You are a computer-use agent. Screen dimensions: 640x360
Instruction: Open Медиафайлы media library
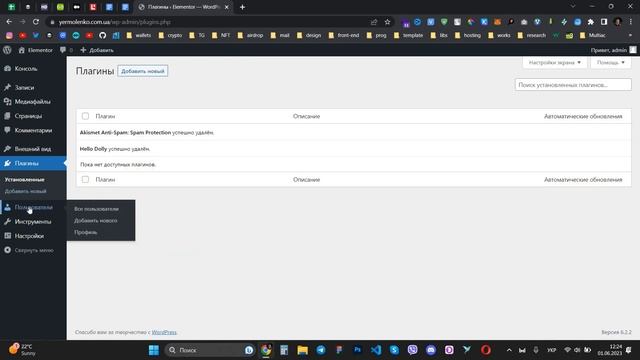33,102
